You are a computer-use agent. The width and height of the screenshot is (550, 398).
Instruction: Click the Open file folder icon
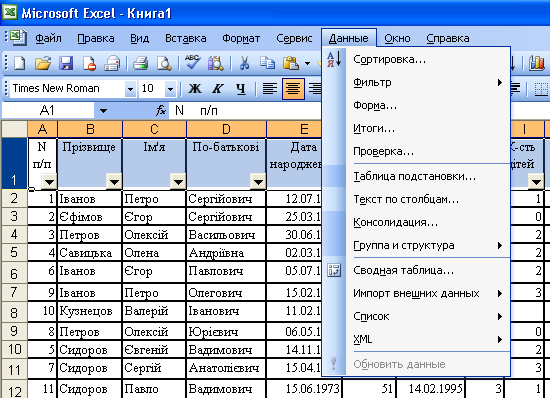click(x=43, y=63)
